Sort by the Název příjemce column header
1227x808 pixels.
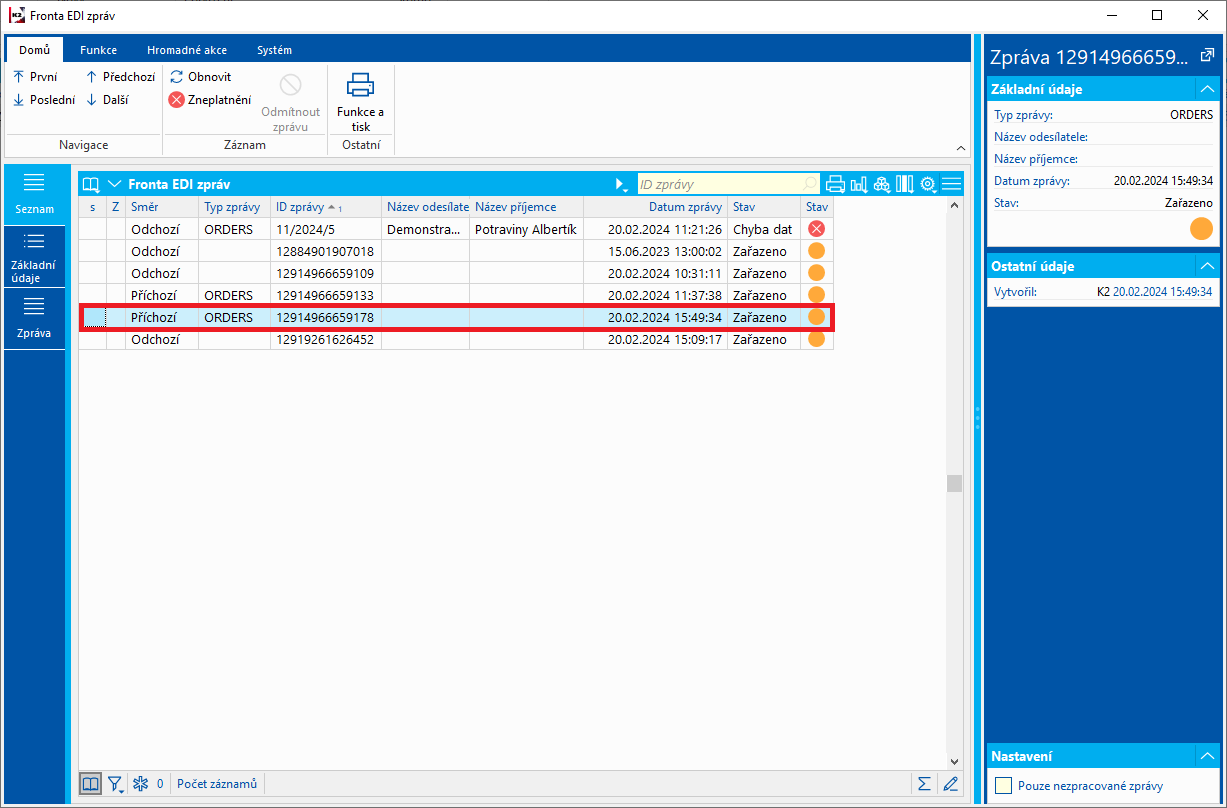click(525, 207)
